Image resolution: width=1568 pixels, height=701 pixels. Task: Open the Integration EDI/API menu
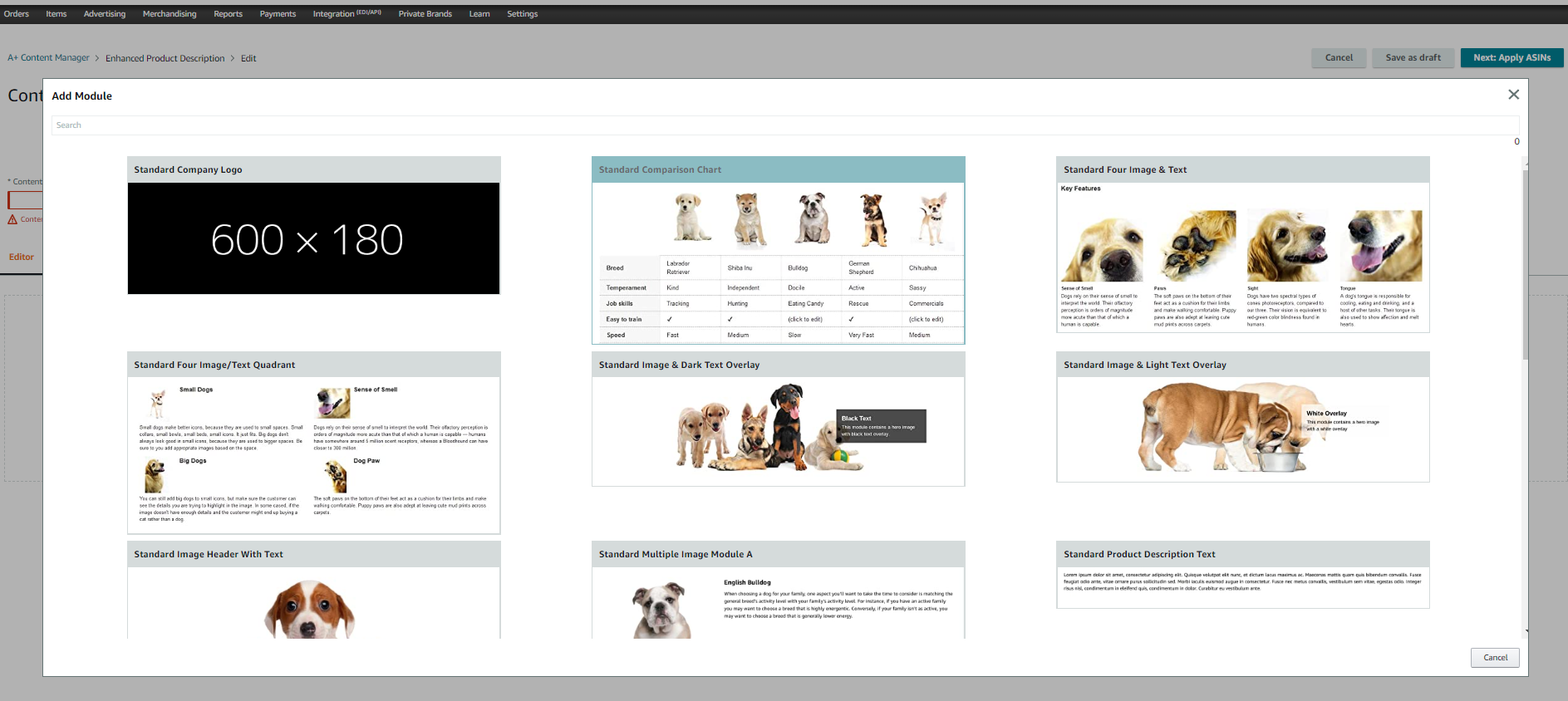pyautogui.click(x=347, y=14)
